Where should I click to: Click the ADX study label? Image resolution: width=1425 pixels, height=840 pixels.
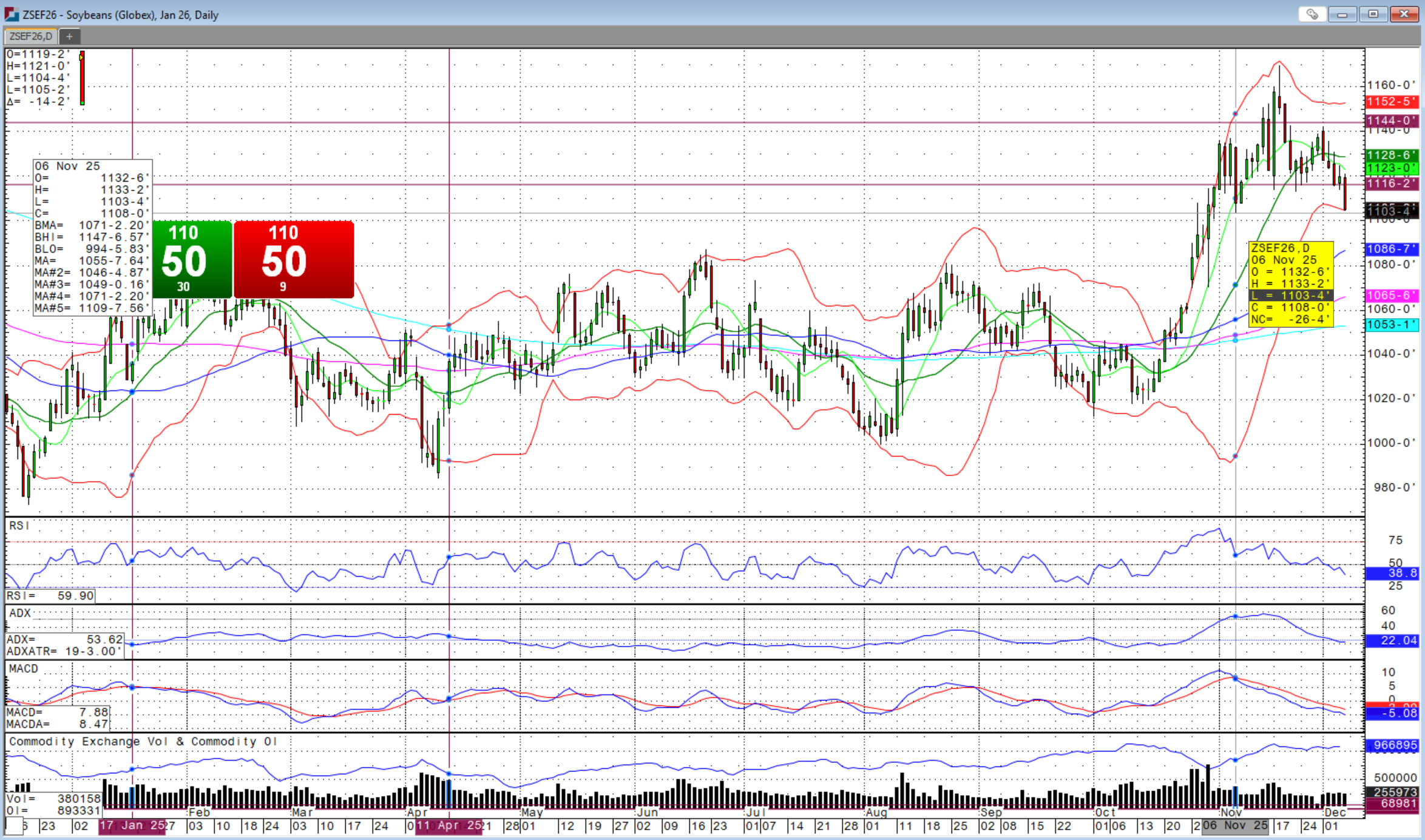20,613
